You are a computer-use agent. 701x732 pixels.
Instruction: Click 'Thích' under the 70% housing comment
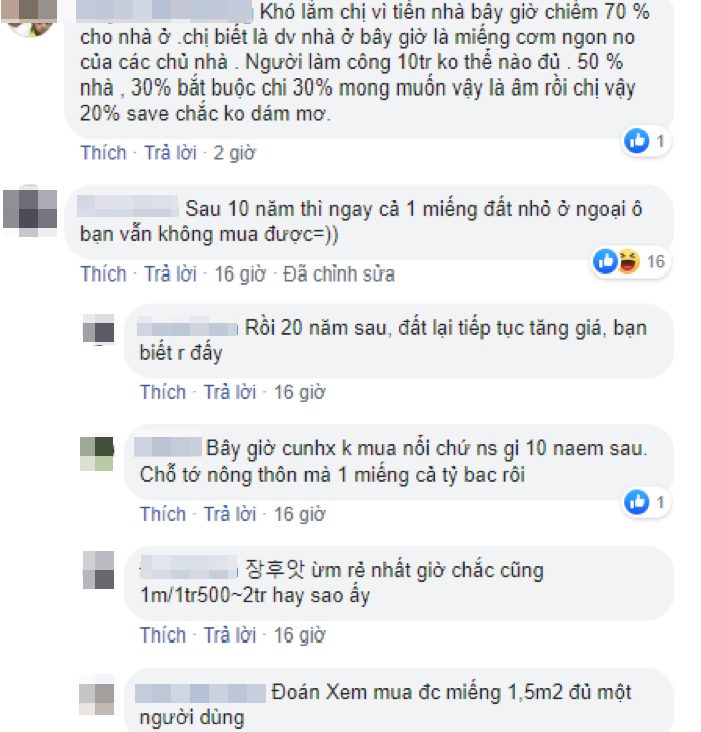103,153
